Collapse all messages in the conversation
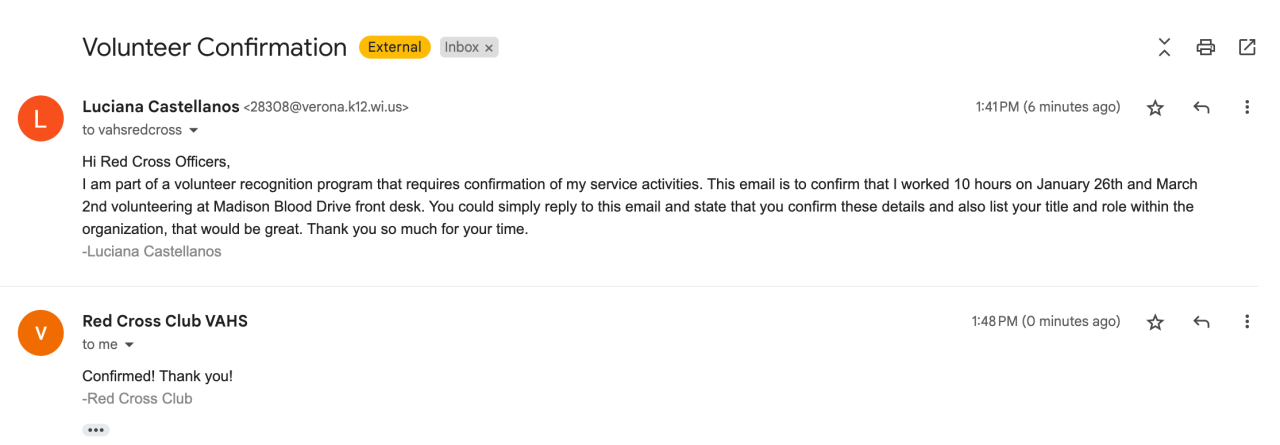 tap(1164, 47)
